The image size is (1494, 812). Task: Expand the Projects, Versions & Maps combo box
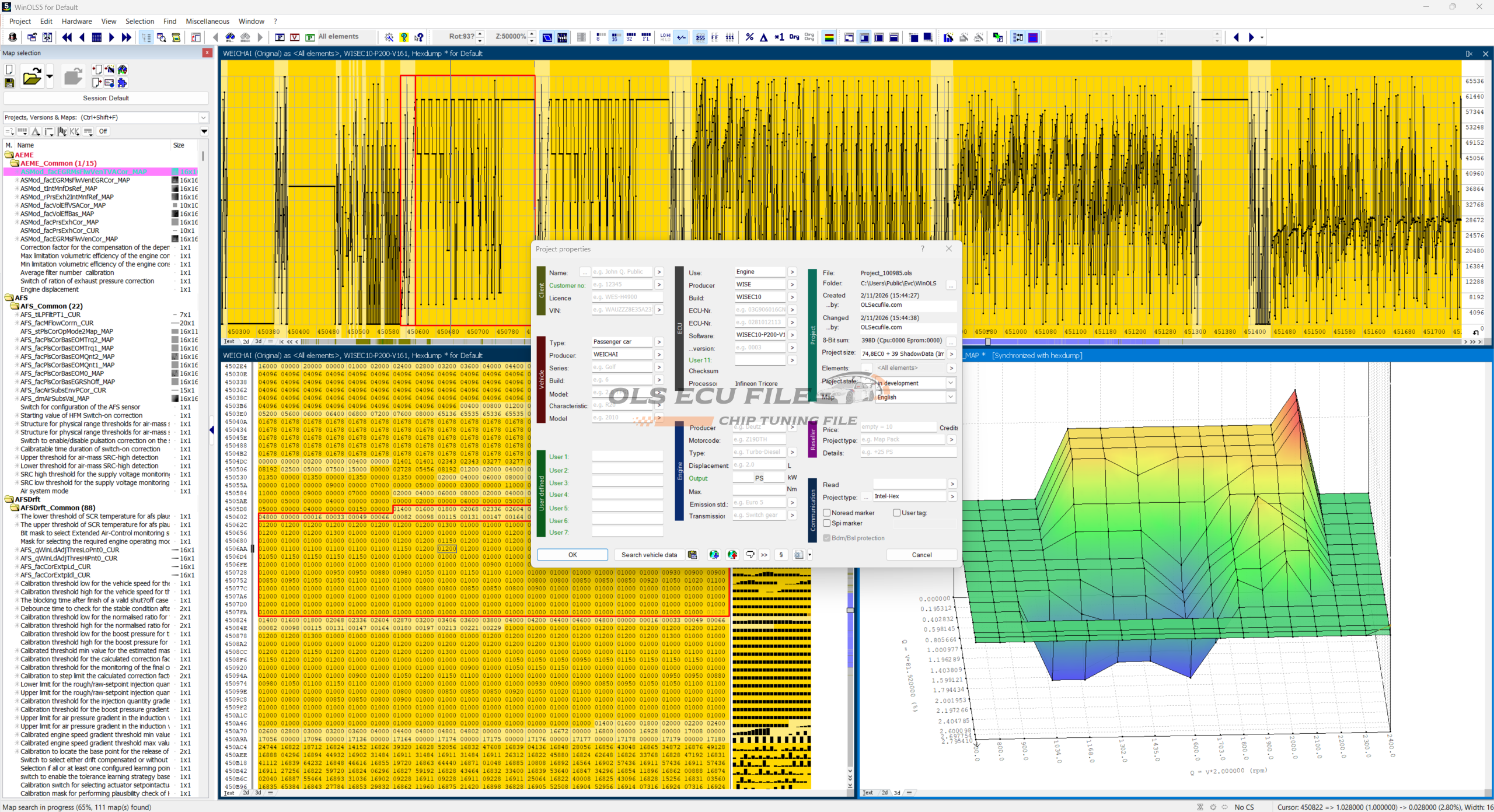[203, 117]
